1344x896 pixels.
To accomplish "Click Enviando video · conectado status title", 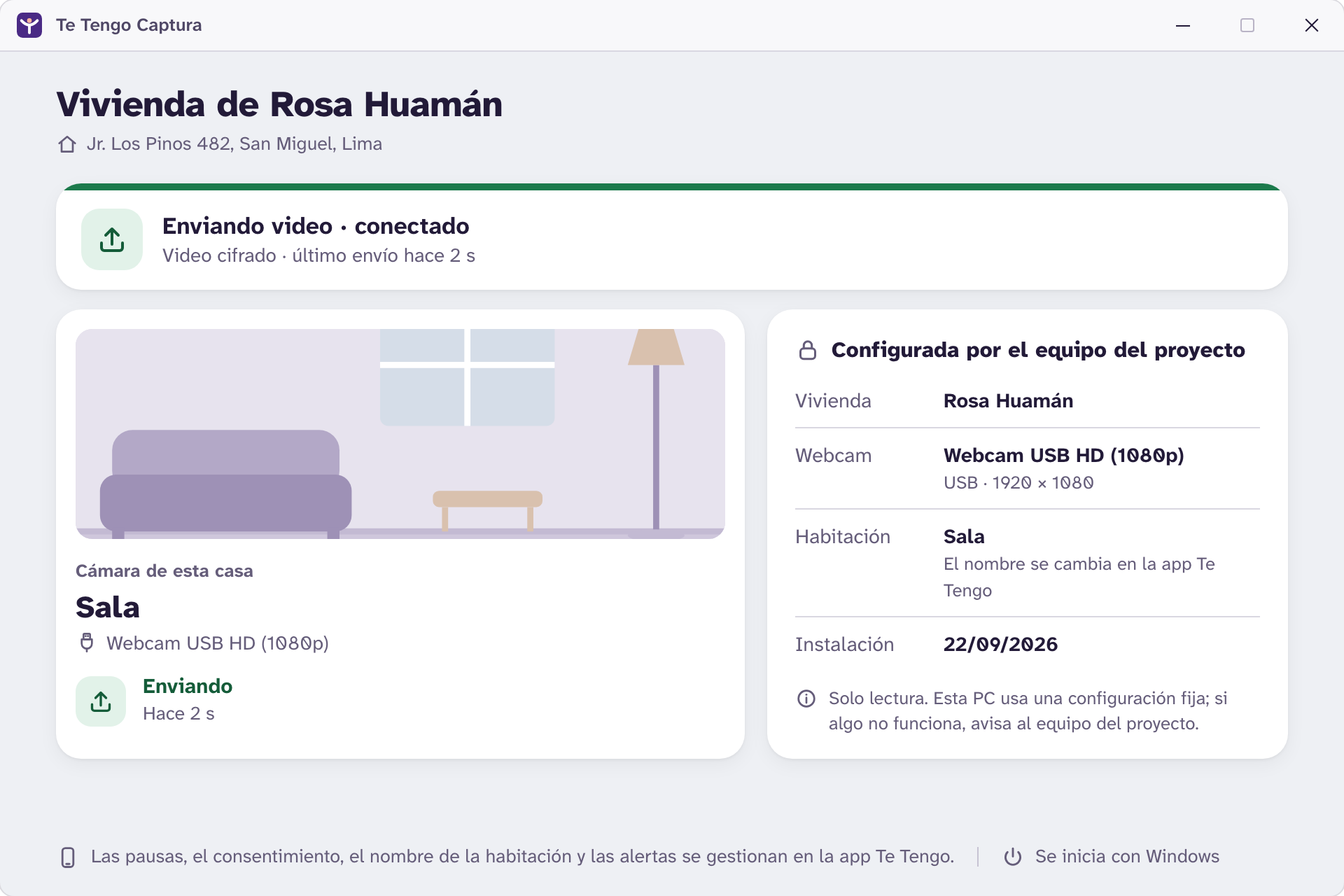I will (316, 226).
